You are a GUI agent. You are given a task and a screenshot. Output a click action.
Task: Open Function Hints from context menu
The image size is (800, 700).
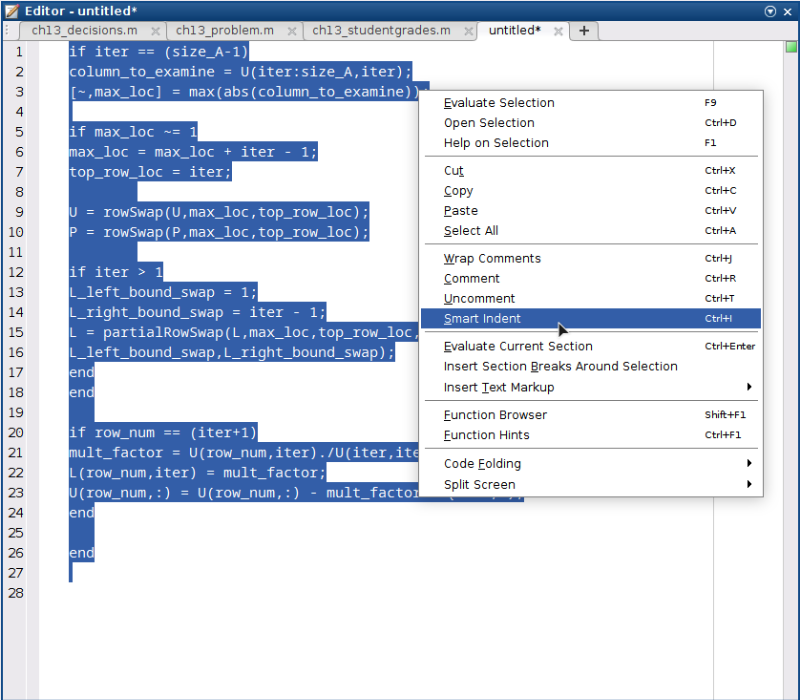tap(591, 435)
